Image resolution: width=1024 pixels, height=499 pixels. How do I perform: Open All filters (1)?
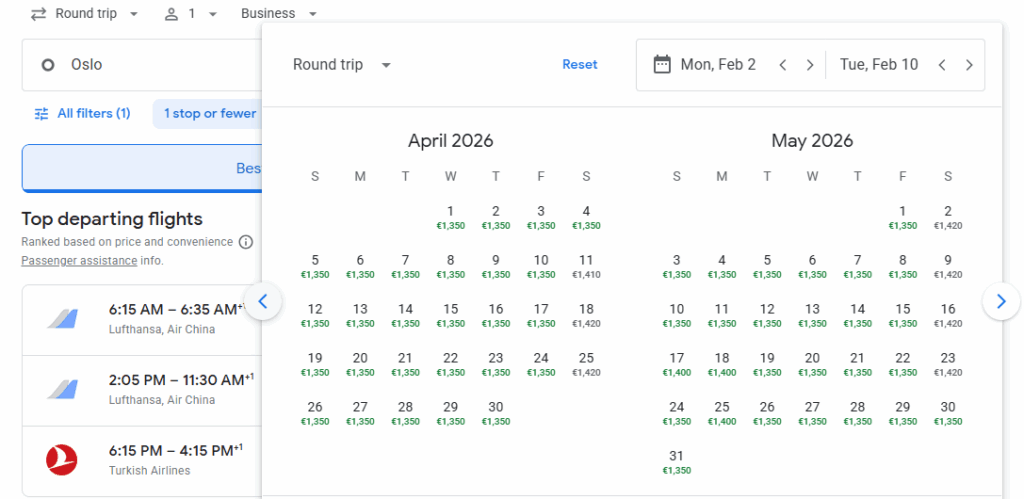pyautogui.click(x=82, y=114)
